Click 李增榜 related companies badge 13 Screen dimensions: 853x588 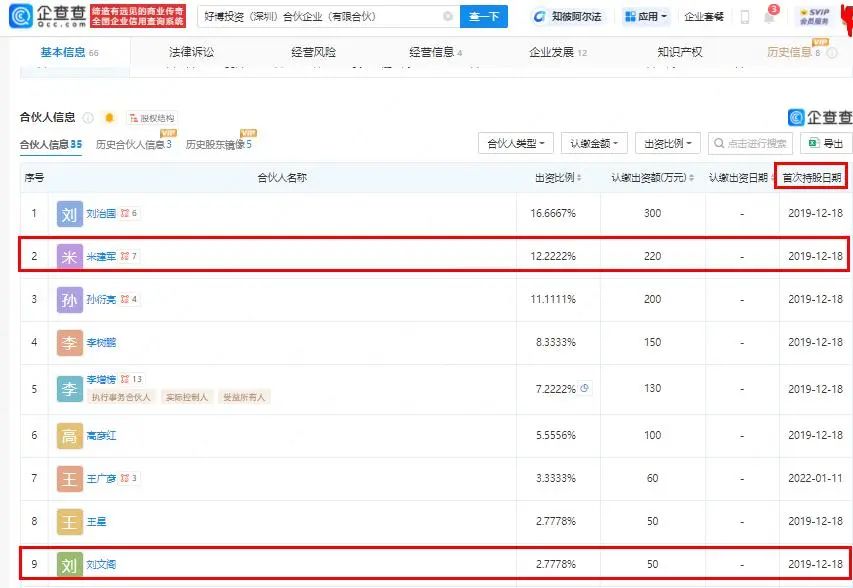pos(132,379)
